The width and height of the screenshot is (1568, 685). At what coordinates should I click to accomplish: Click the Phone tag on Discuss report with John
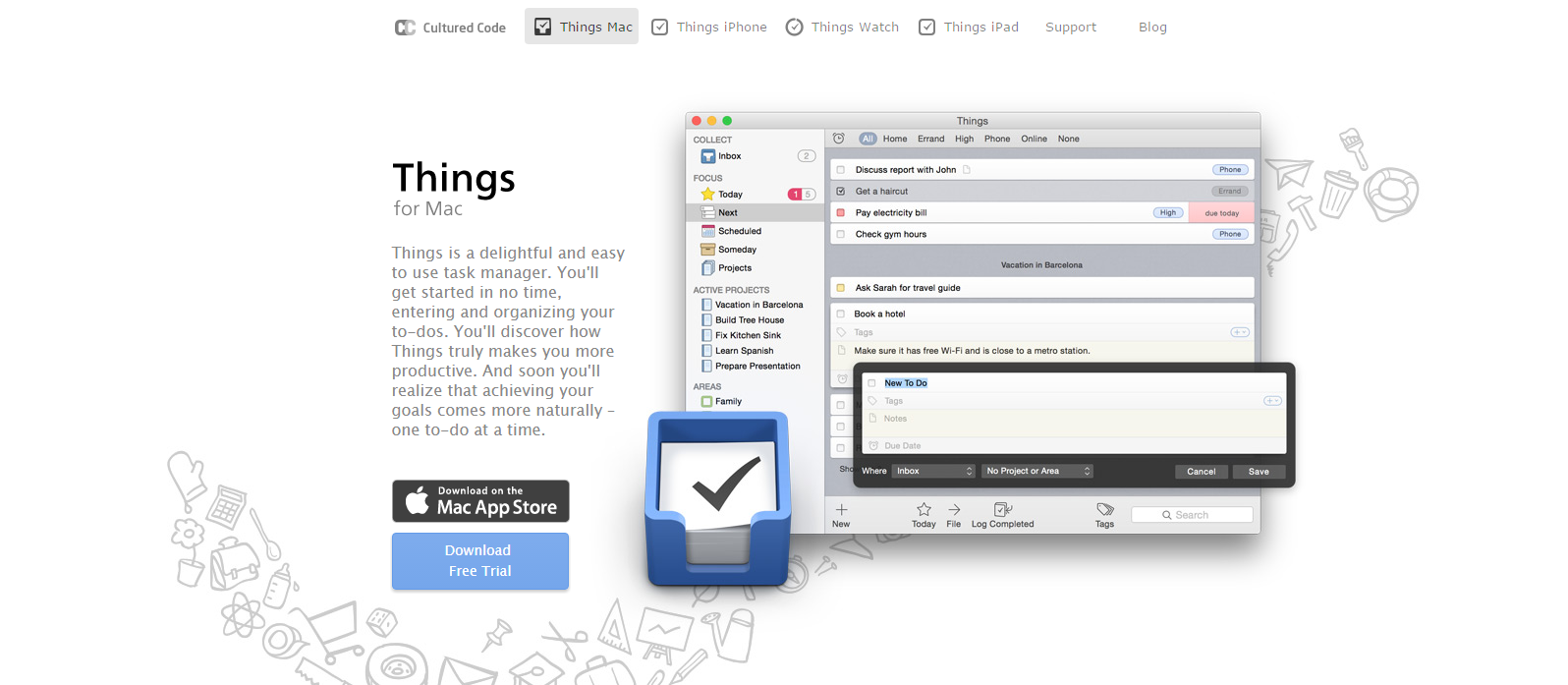tap(1230, 170)
